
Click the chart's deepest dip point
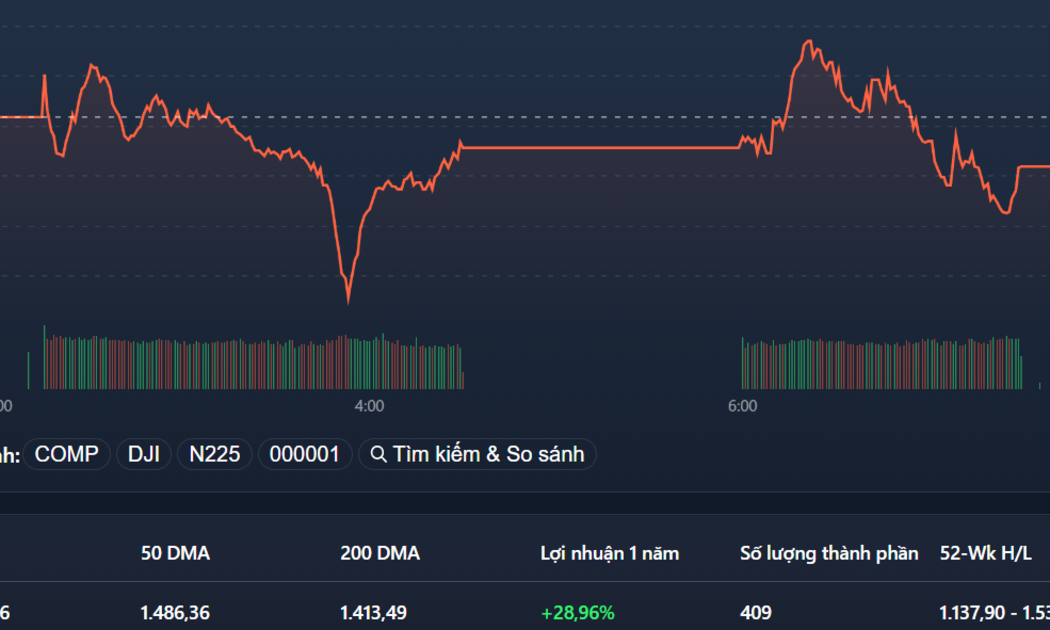click(348, 301)
